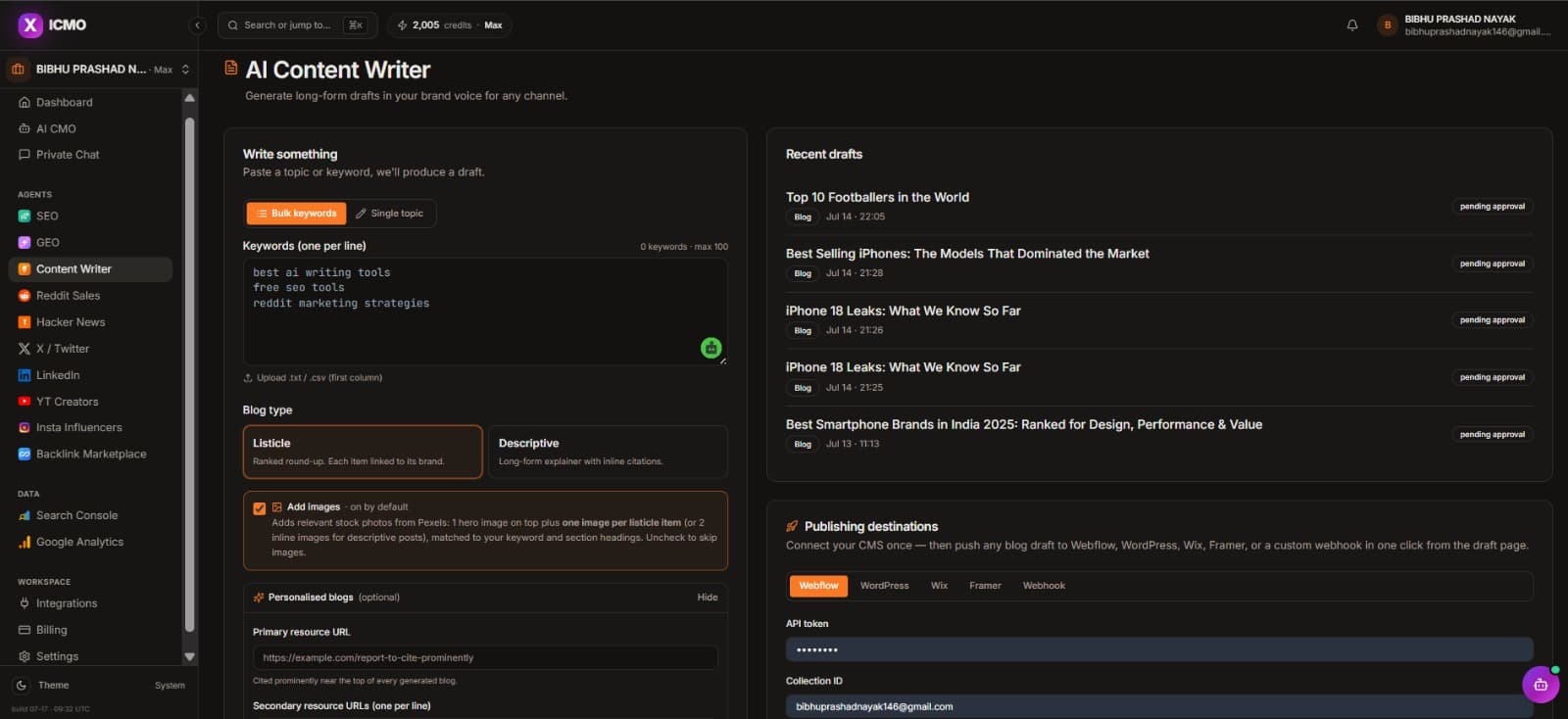
Task: Click the ICMO logo icon
Action: tap(30, 24)
